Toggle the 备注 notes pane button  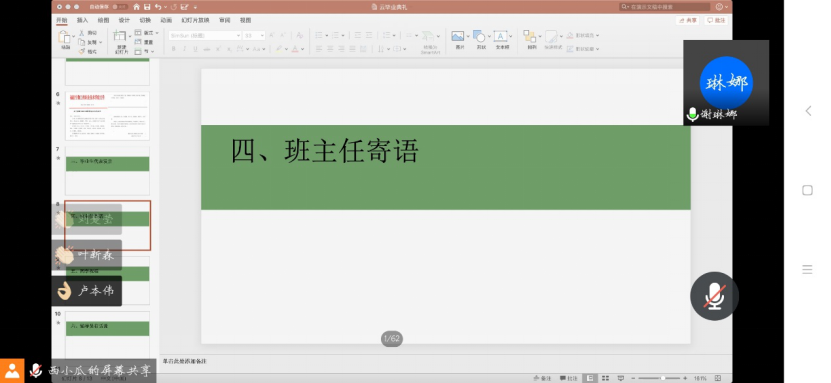(543, 378)
